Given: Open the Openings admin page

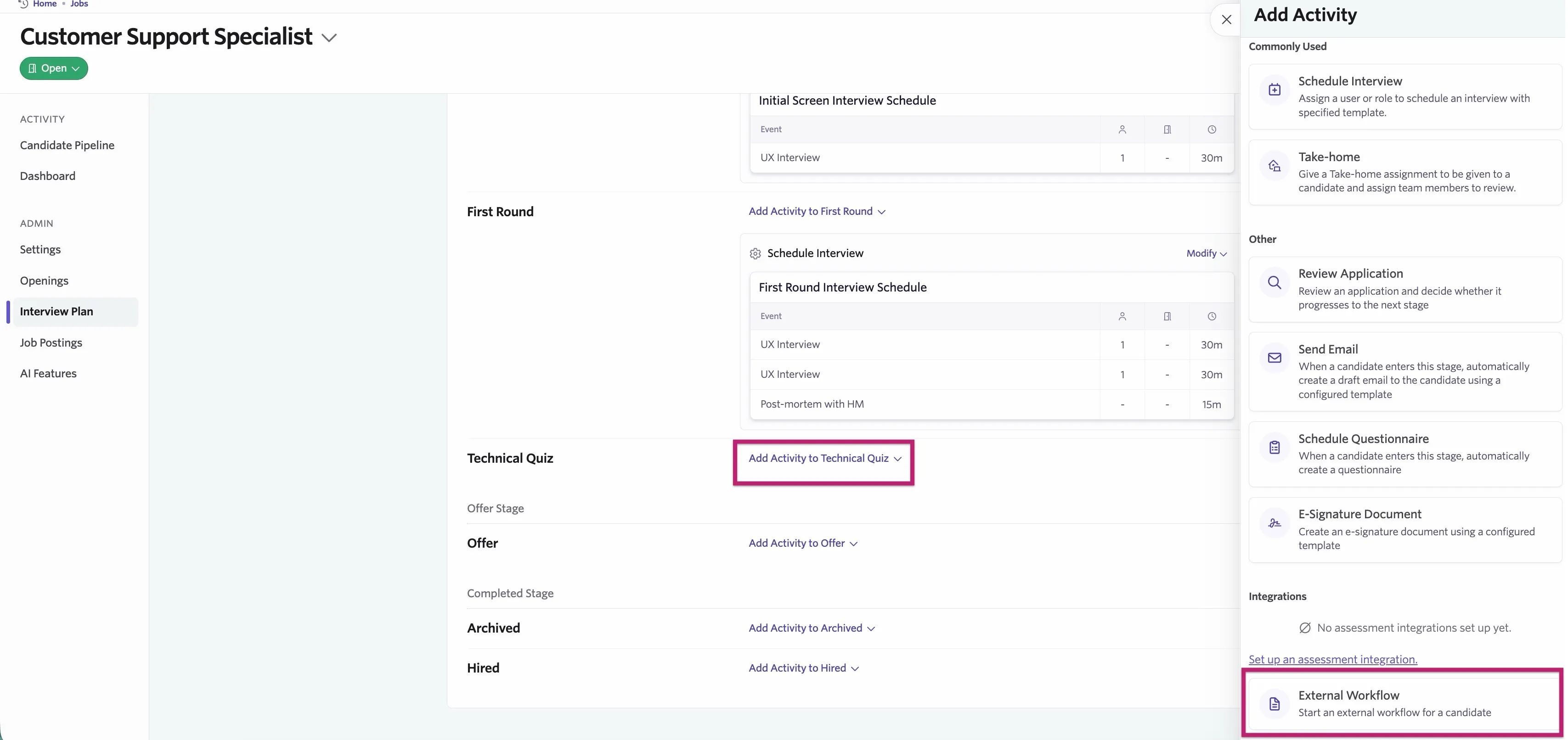Looking at the screenshot, I should (x=44, y=280).
